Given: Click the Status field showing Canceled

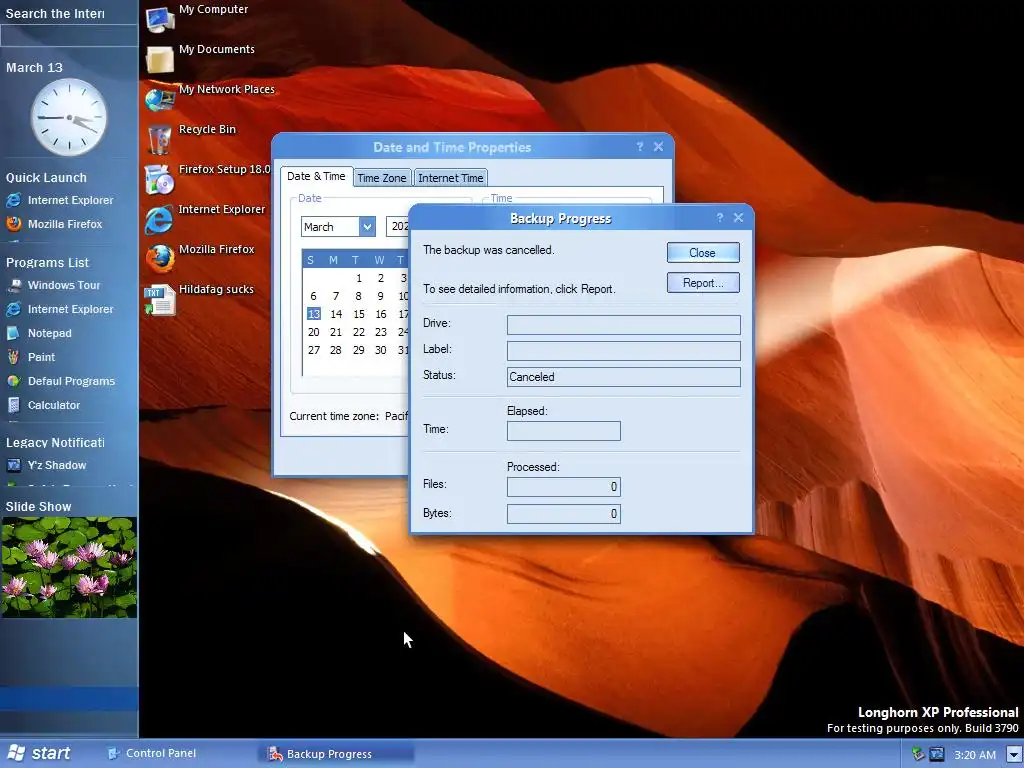Looking at the screenshot, I should 624,377.
